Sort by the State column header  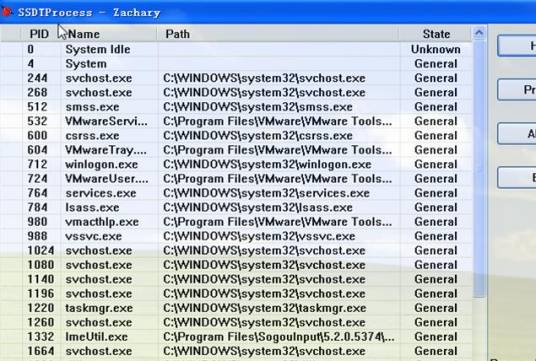pos(436,34)
